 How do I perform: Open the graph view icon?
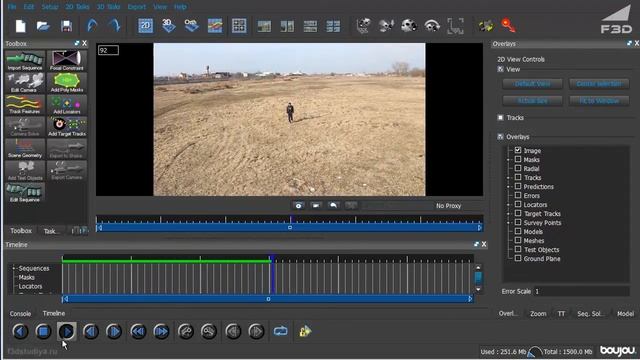tap(215, 26)
